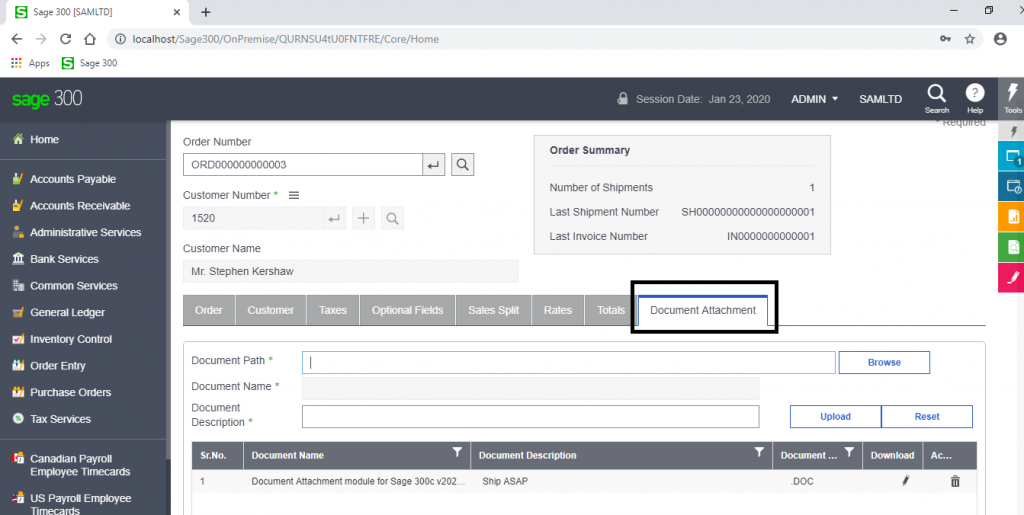
Task: Download the attached document via the pencil icon
Action: 905,481
